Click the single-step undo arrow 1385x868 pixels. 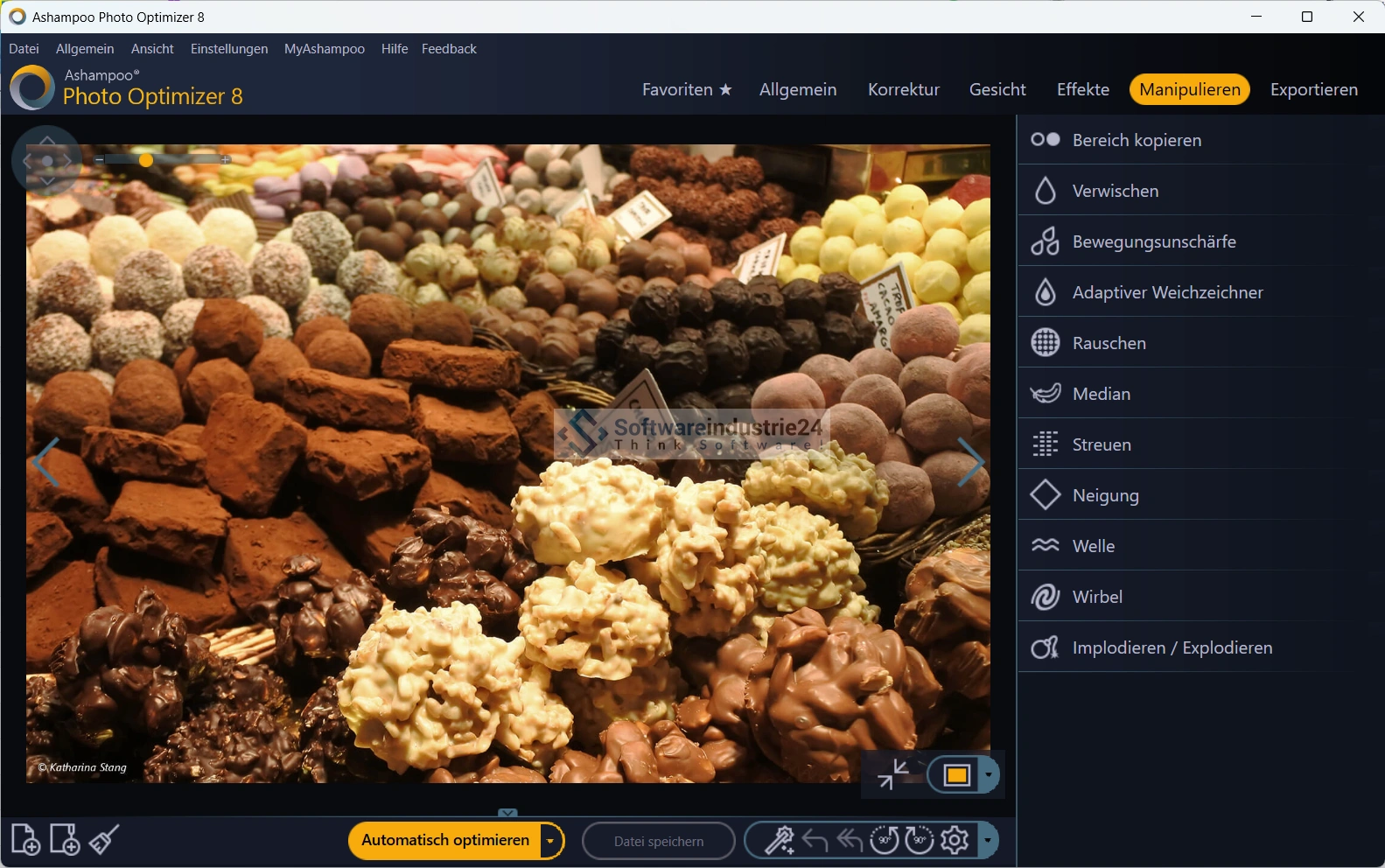(815, 841)
